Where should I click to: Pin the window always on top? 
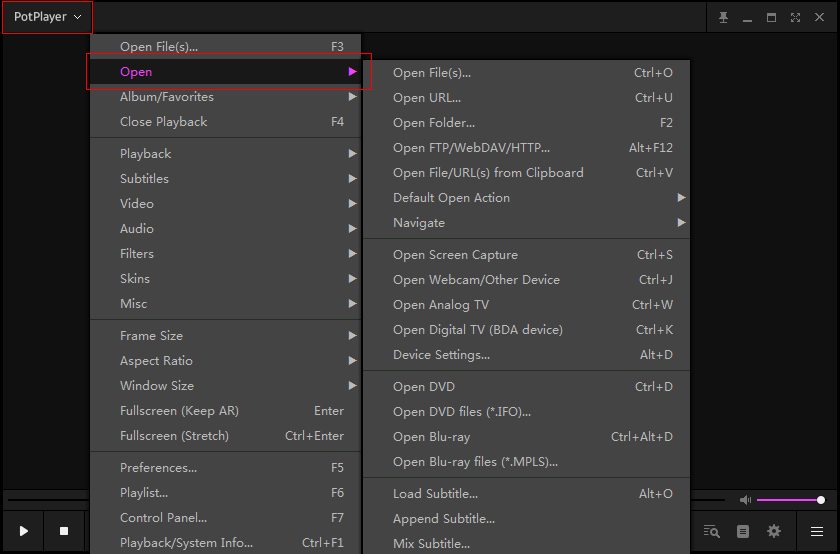(723, 17)
